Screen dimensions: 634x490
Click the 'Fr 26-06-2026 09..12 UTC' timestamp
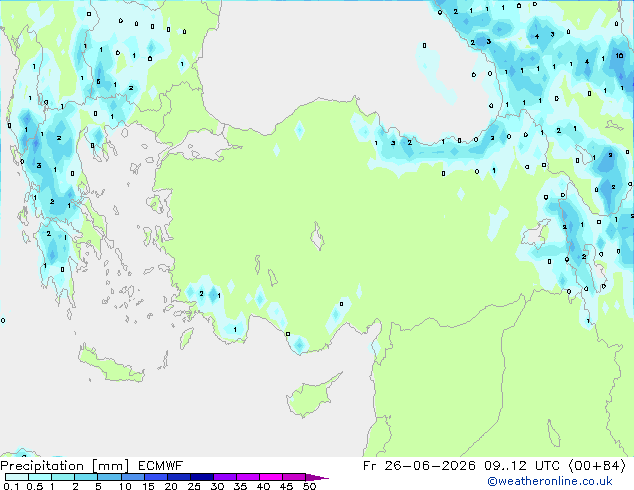click(x=461, y=466)
